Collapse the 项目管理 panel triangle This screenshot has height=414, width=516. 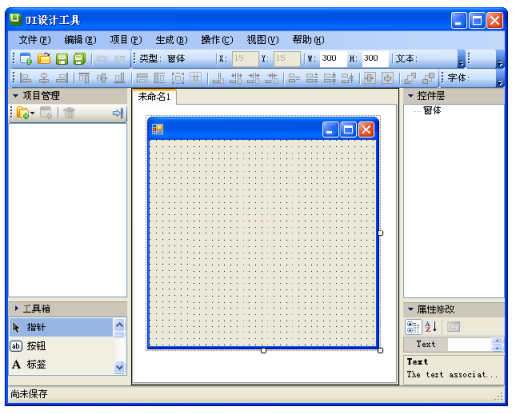[15, 96]
